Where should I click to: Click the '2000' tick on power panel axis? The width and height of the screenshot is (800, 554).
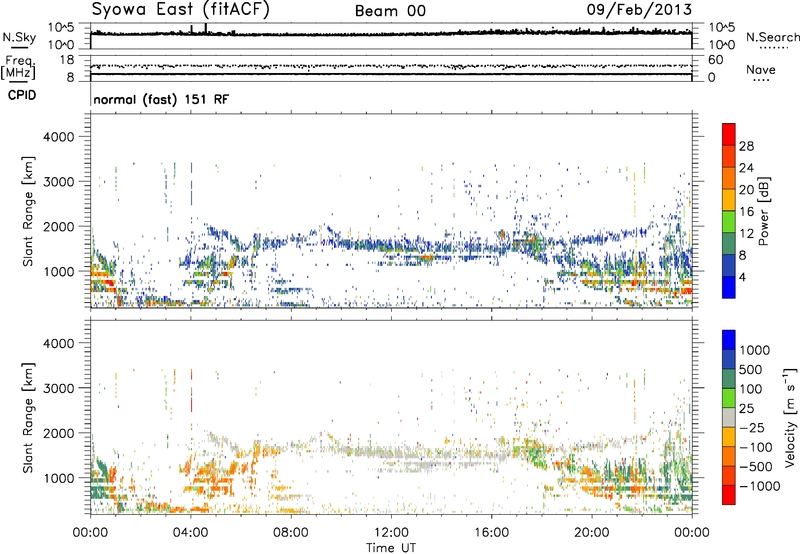coord(58,226)
